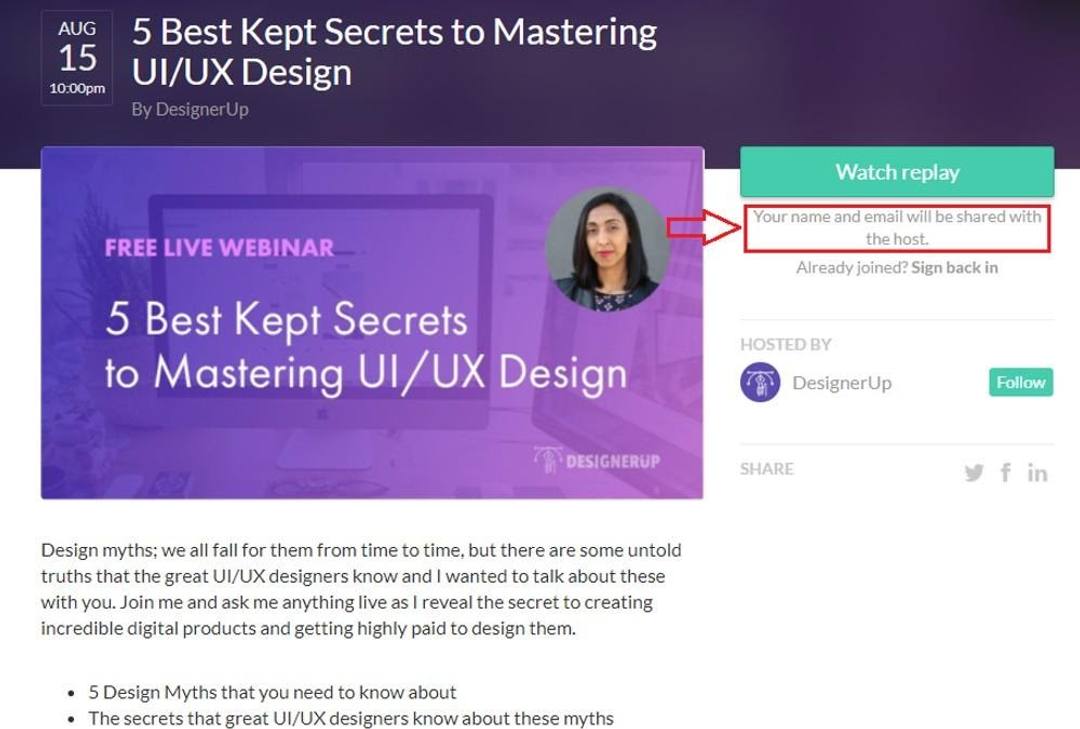Click the 5 Design Myths bullet item

click(272, 692)
